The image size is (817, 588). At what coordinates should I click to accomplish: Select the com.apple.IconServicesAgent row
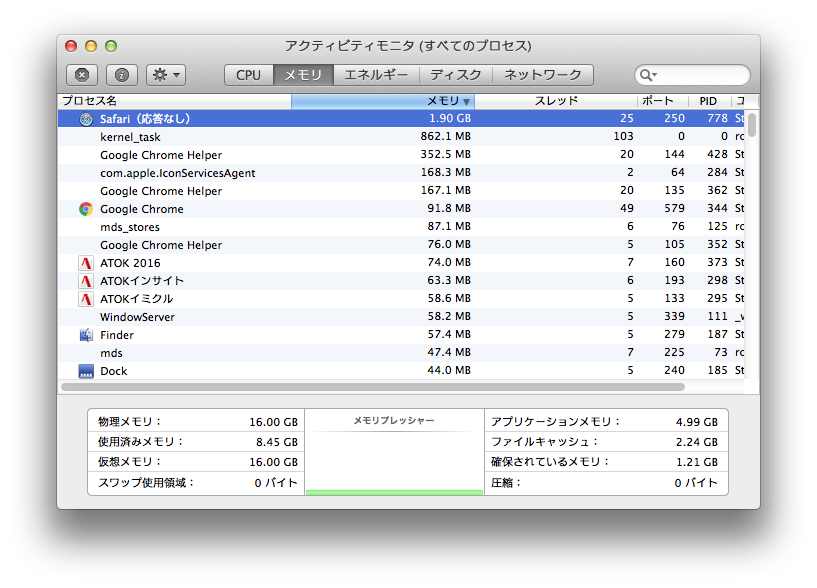tap(401, 173)
